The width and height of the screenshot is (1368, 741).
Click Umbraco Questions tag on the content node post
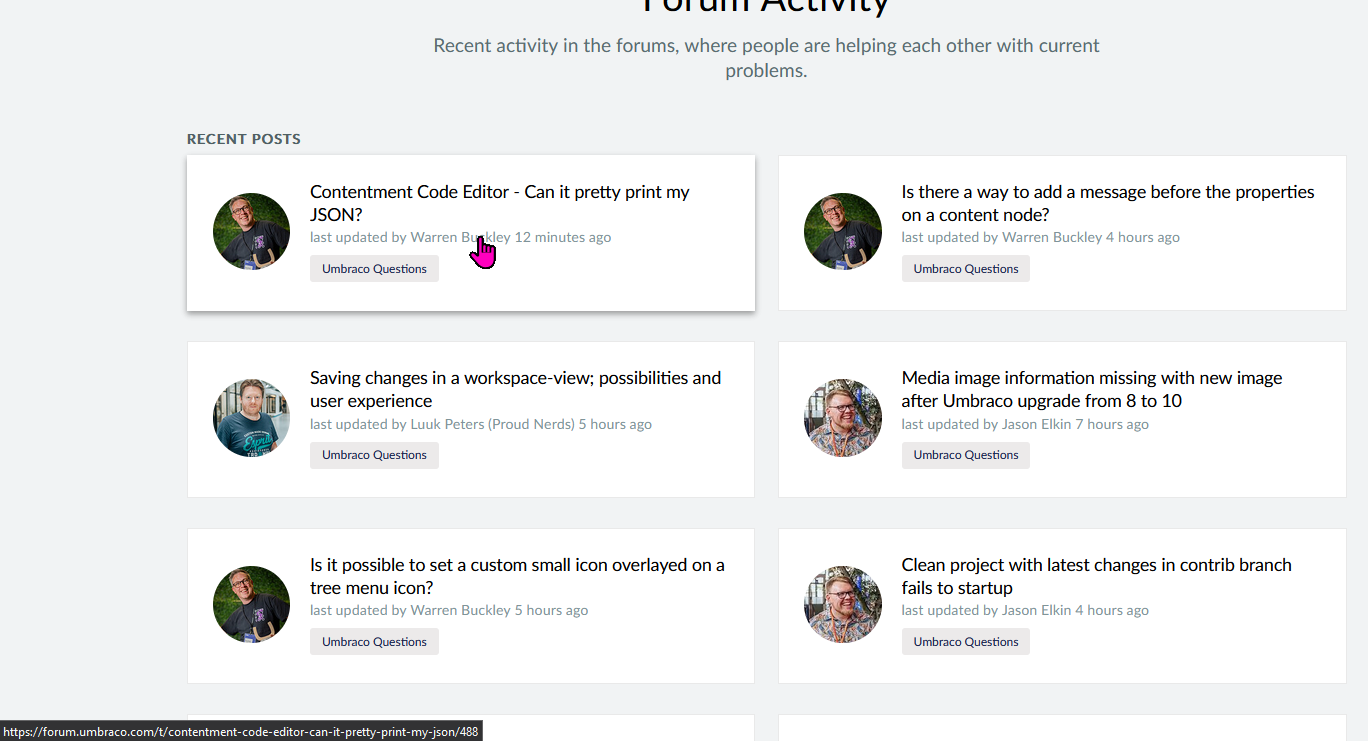[965, 269]
